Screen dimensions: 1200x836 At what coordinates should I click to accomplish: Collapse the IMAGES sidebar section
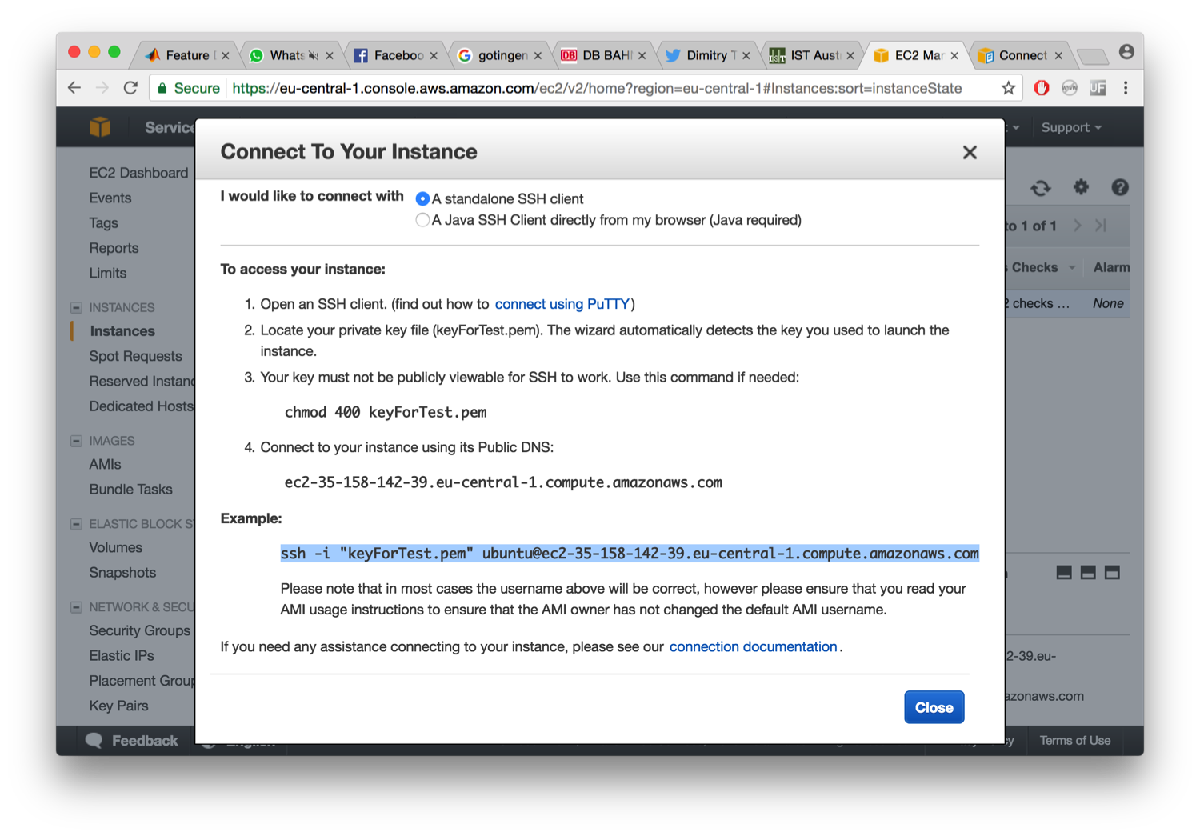(75, 440)
